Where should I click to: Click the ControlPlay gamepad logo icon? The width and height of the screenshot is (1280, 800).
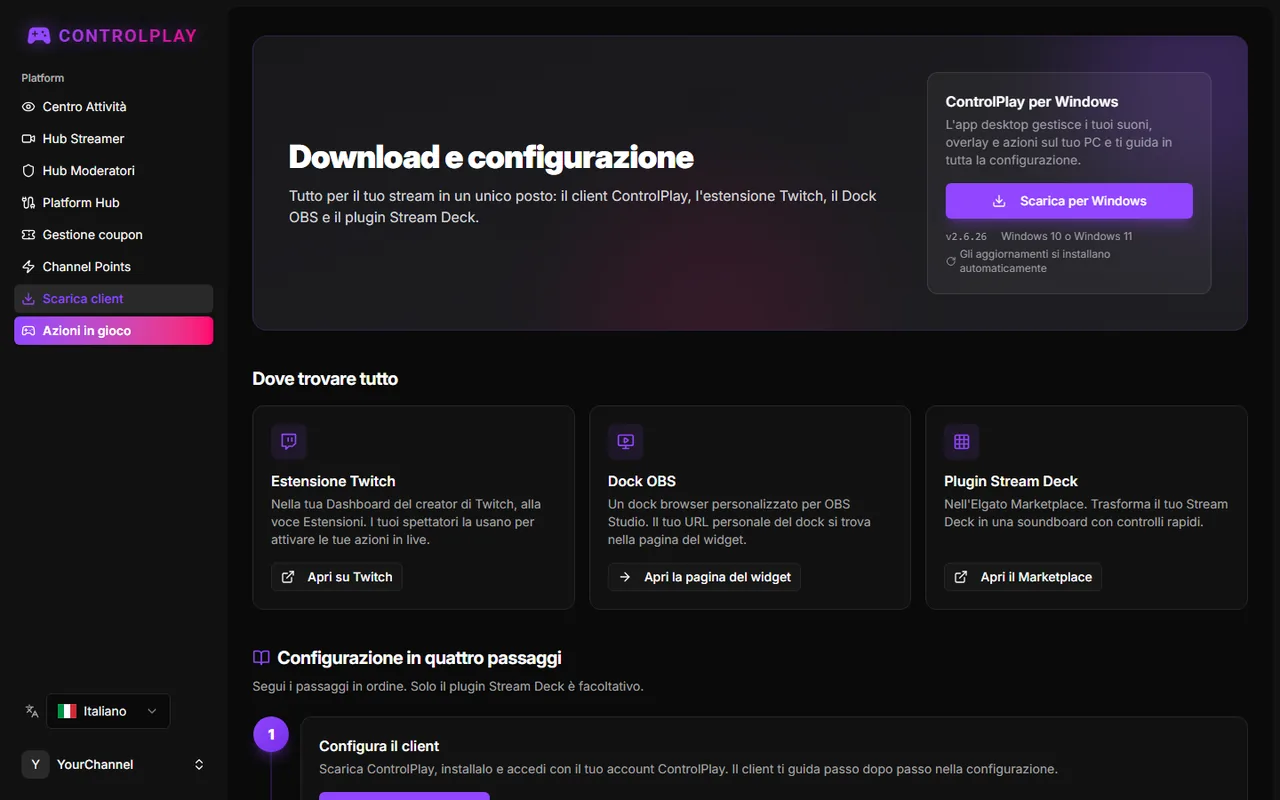pyautogui.click(x=39, y=36)
